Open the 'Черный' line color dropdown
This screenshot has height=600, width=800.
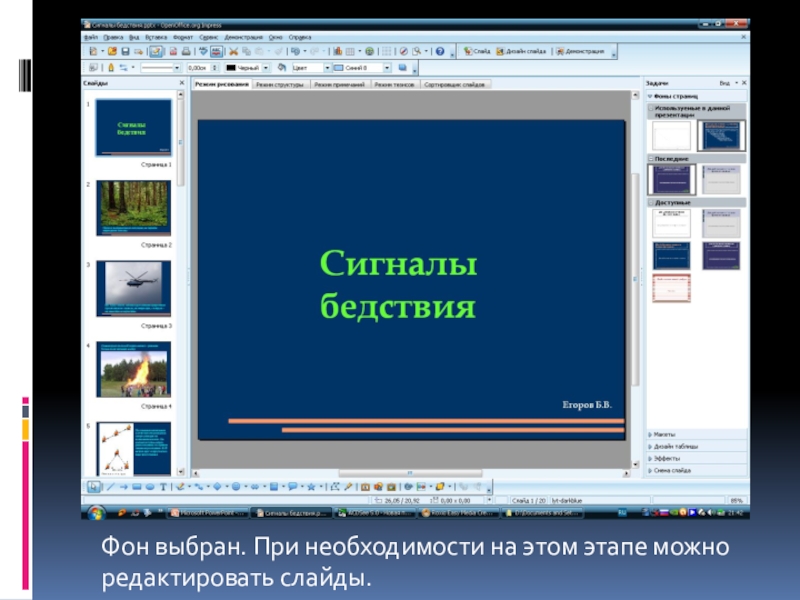coord(267,68)
